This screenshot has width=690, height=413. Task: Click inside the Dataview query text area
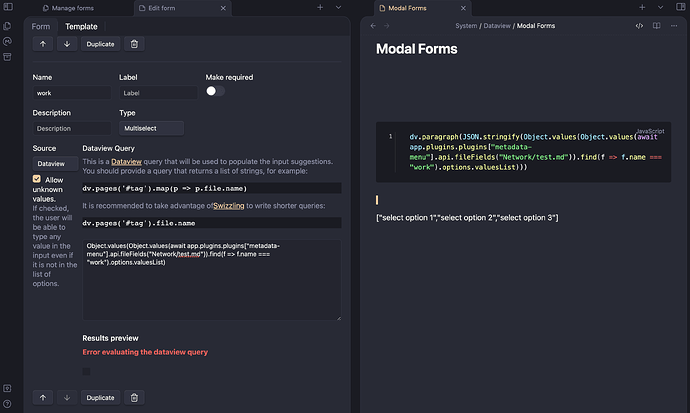(212, 280)
